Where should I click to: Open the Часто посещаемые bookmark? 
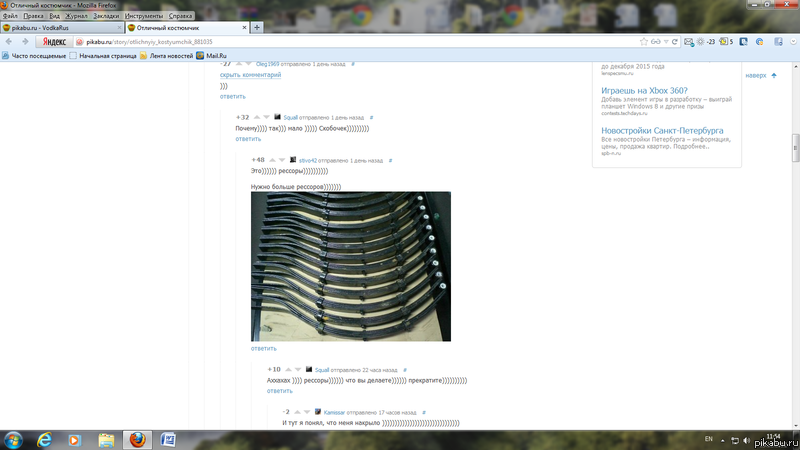pos(34,56)
